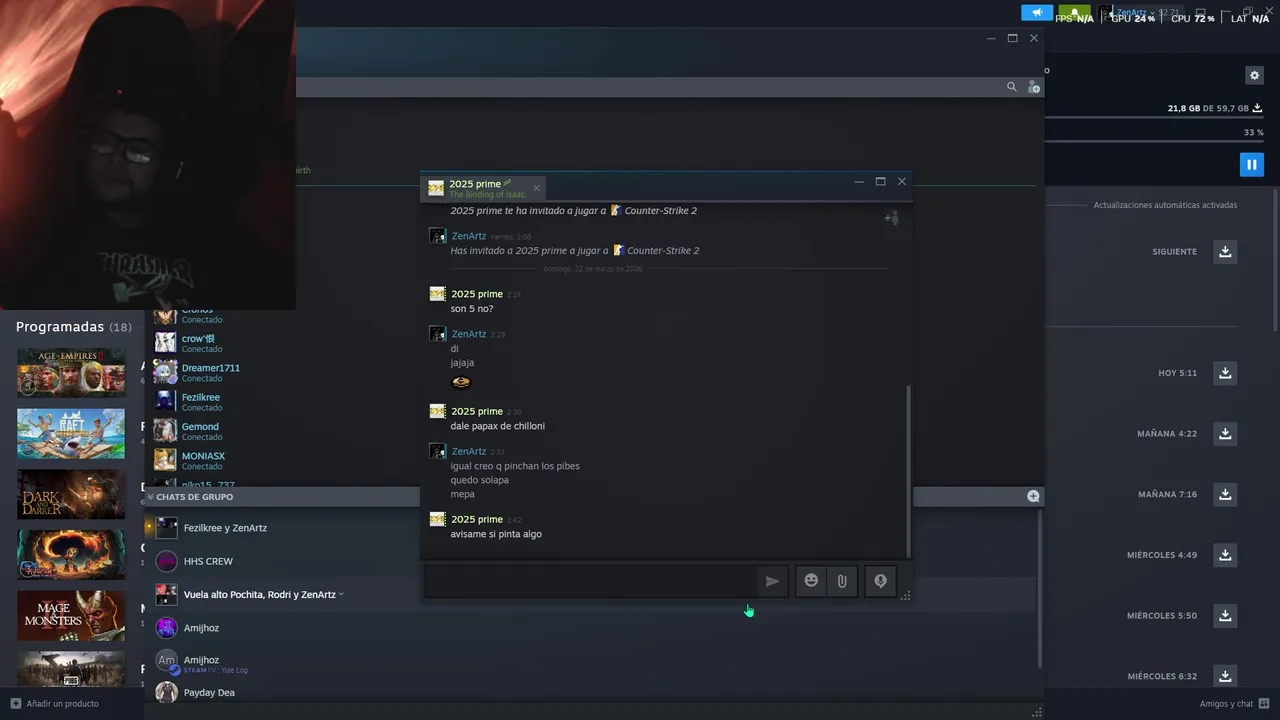This screenshot has width=1280, height=720.
Task: Create a new group chat with plus icon
Action: tap(1033, 496)
